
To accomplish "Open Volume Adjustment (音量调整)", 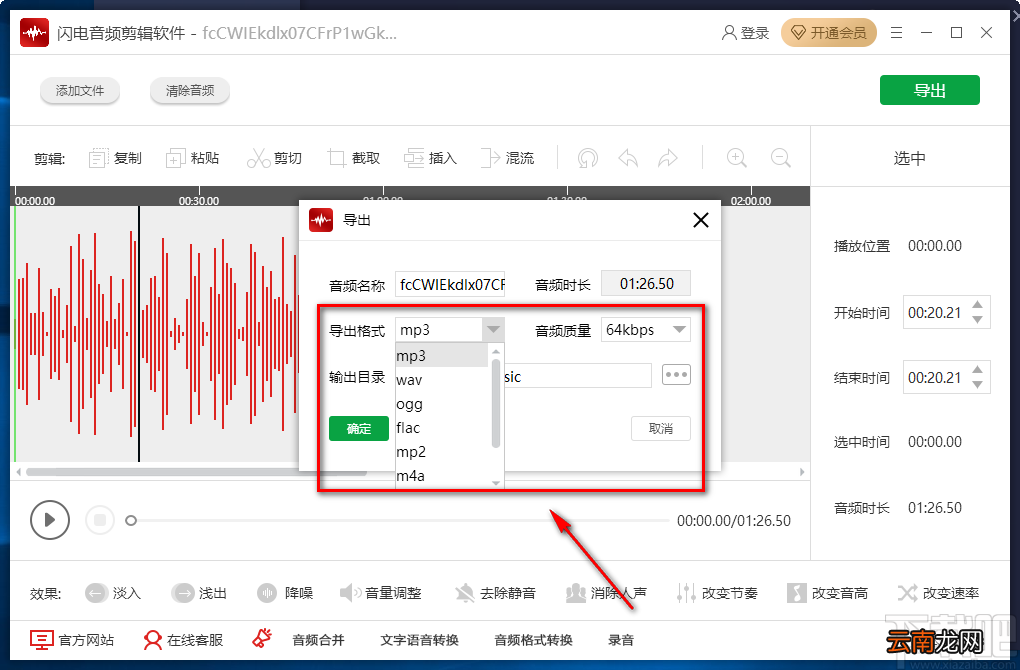I will click(x=381, y=593).
